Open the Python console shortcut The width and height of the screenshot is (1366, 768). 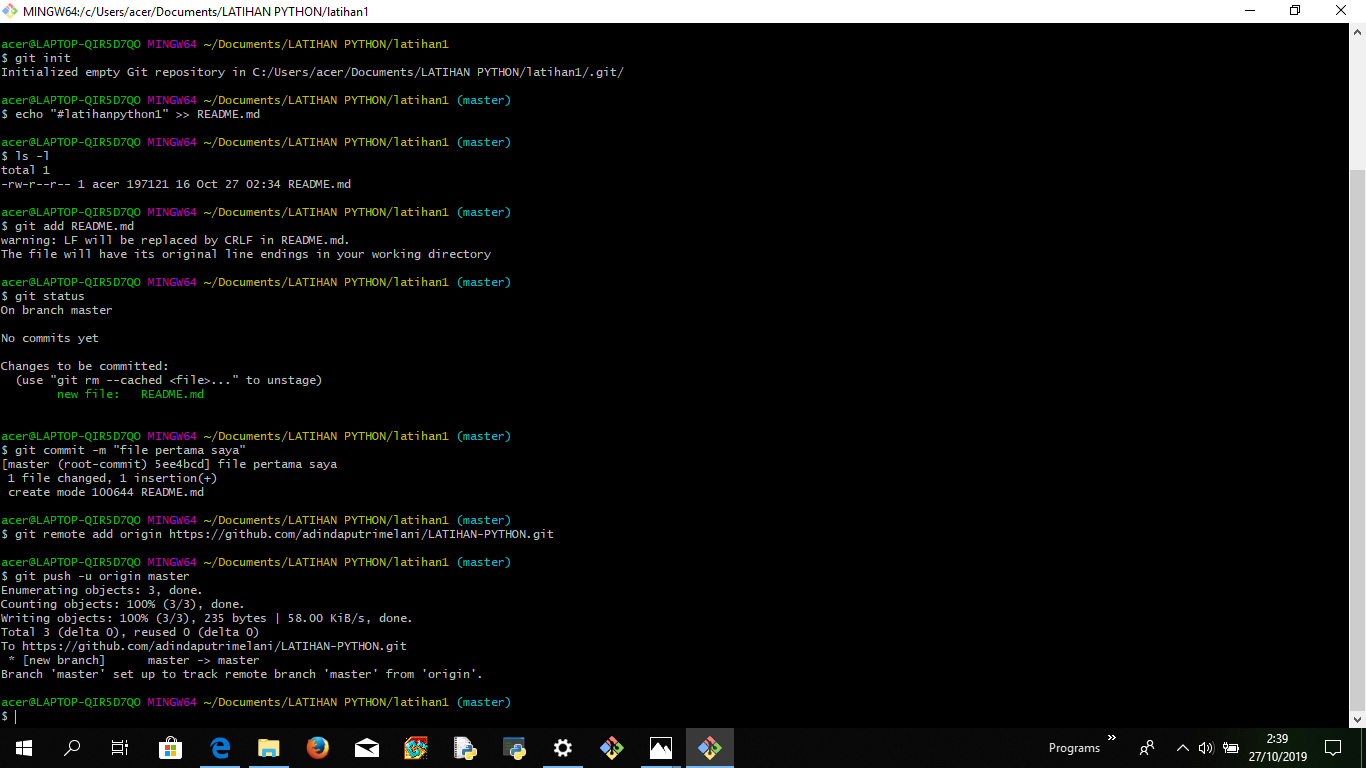[x=513, y=747]
